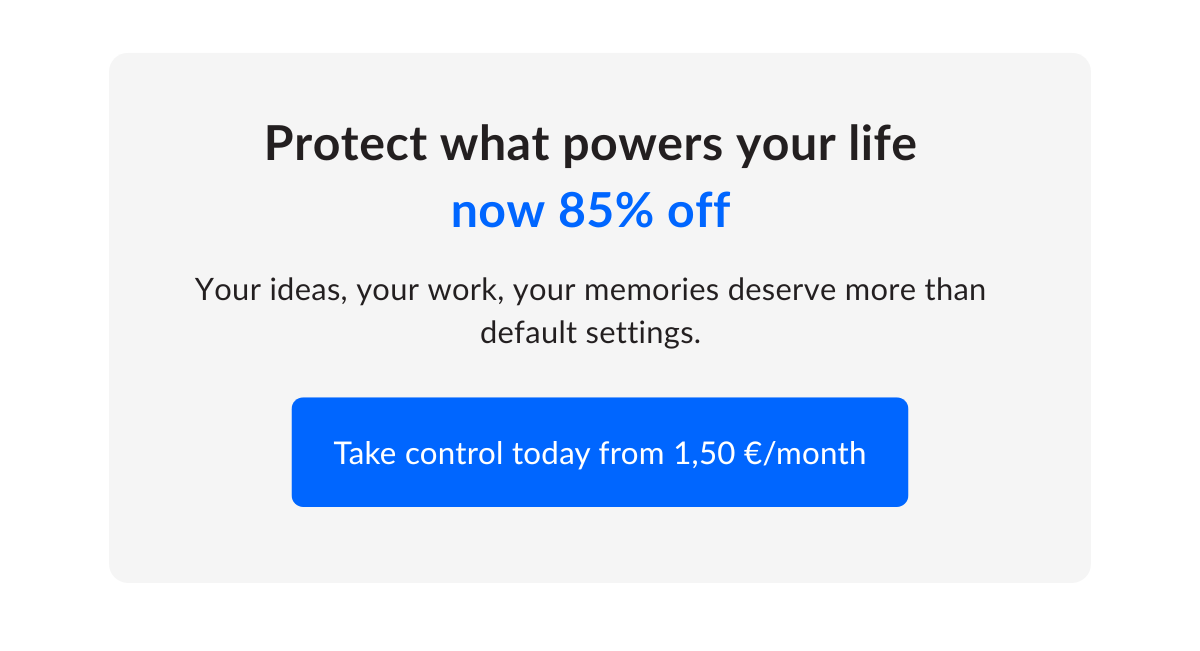Click the "Take control today" blue button

click(599, 453)
